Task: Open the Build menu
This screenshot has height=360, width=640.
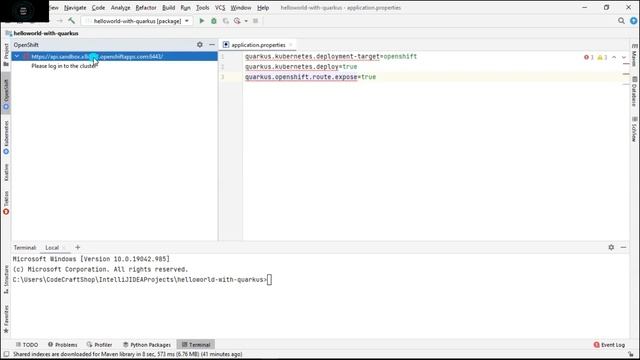Action: pos(169,8)
